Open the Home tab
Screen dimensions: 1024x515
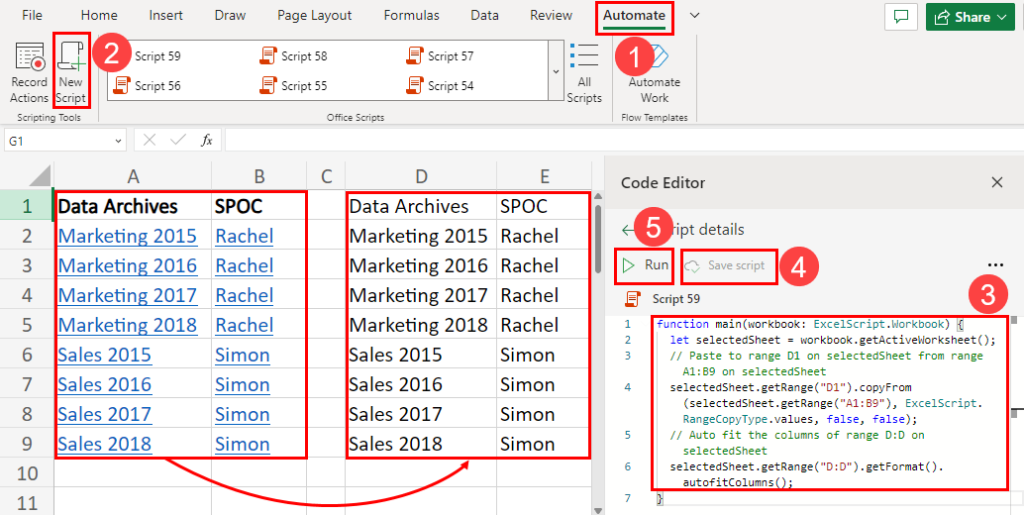click(x=99, y=16)
